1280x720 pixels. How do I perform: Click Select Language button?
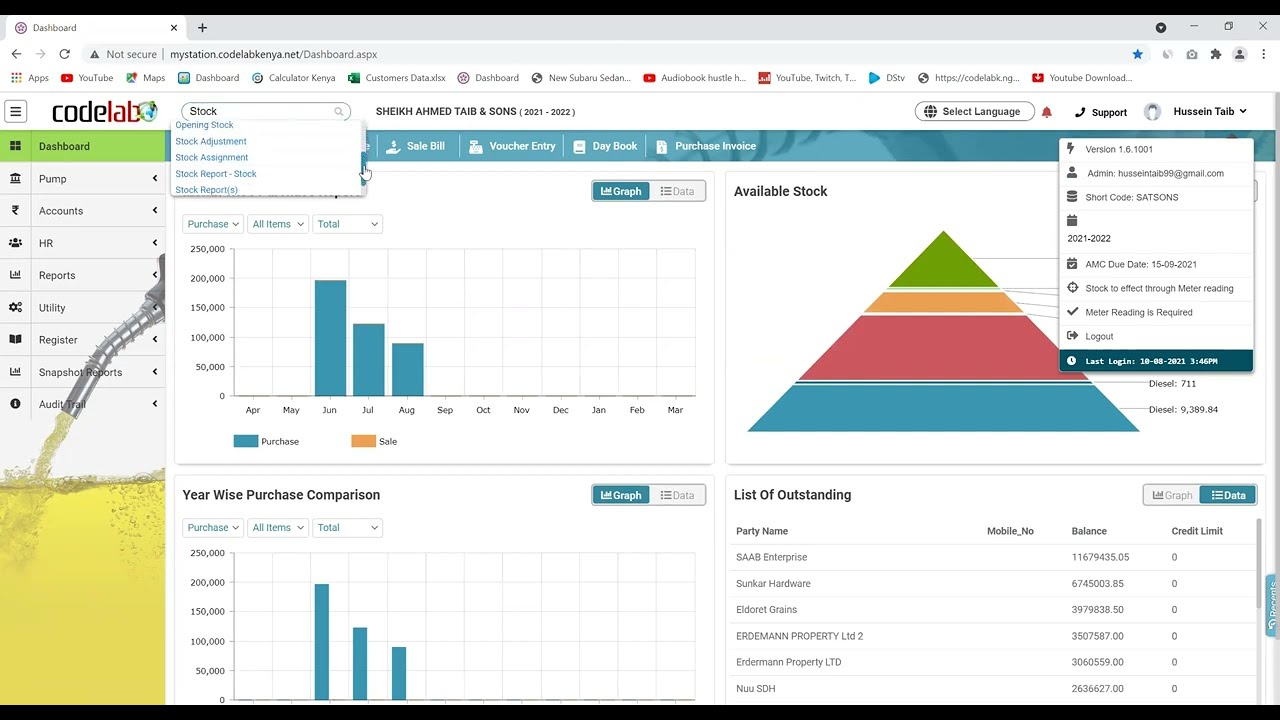pos(975,111)
